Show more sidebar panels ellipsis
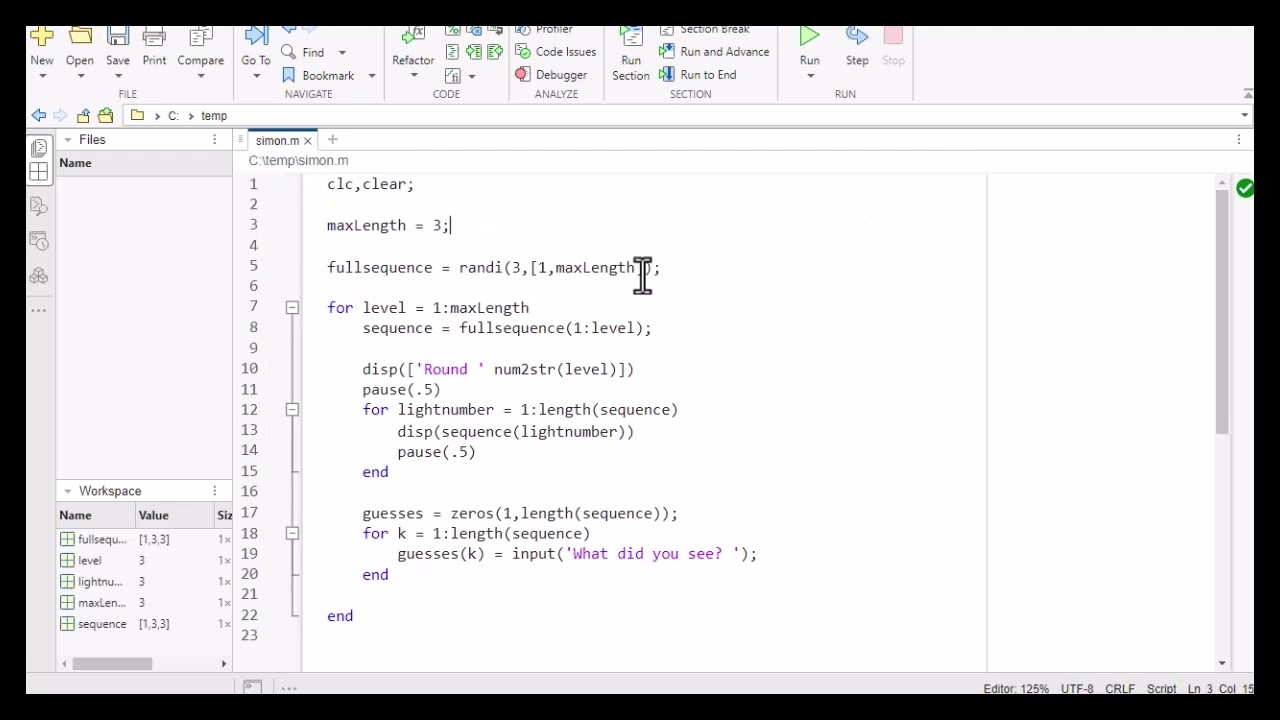 pyautogui.click(x=39, y=310)
